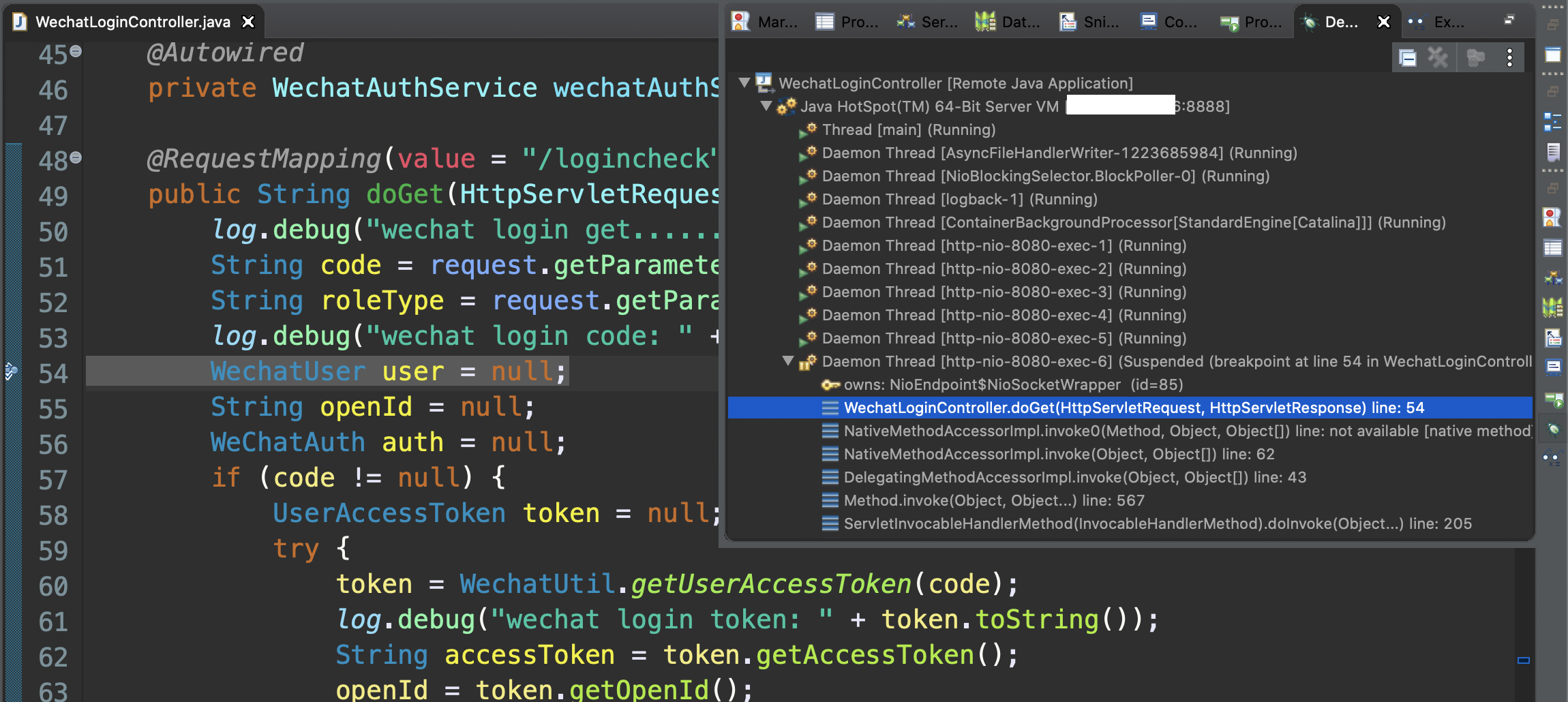The image size is (1568, 702).
Task: Open the Task List document icon in right trim
Action: [1553, 152]
